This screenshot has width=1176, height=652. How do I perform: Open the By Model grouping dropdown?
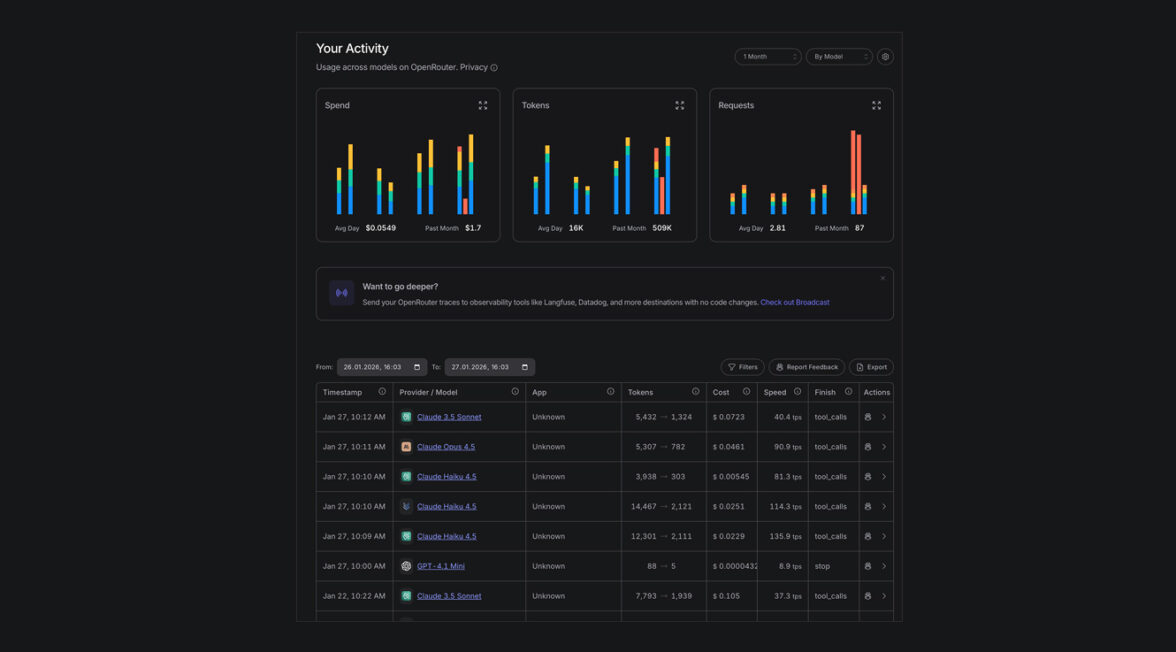(838, 57)
